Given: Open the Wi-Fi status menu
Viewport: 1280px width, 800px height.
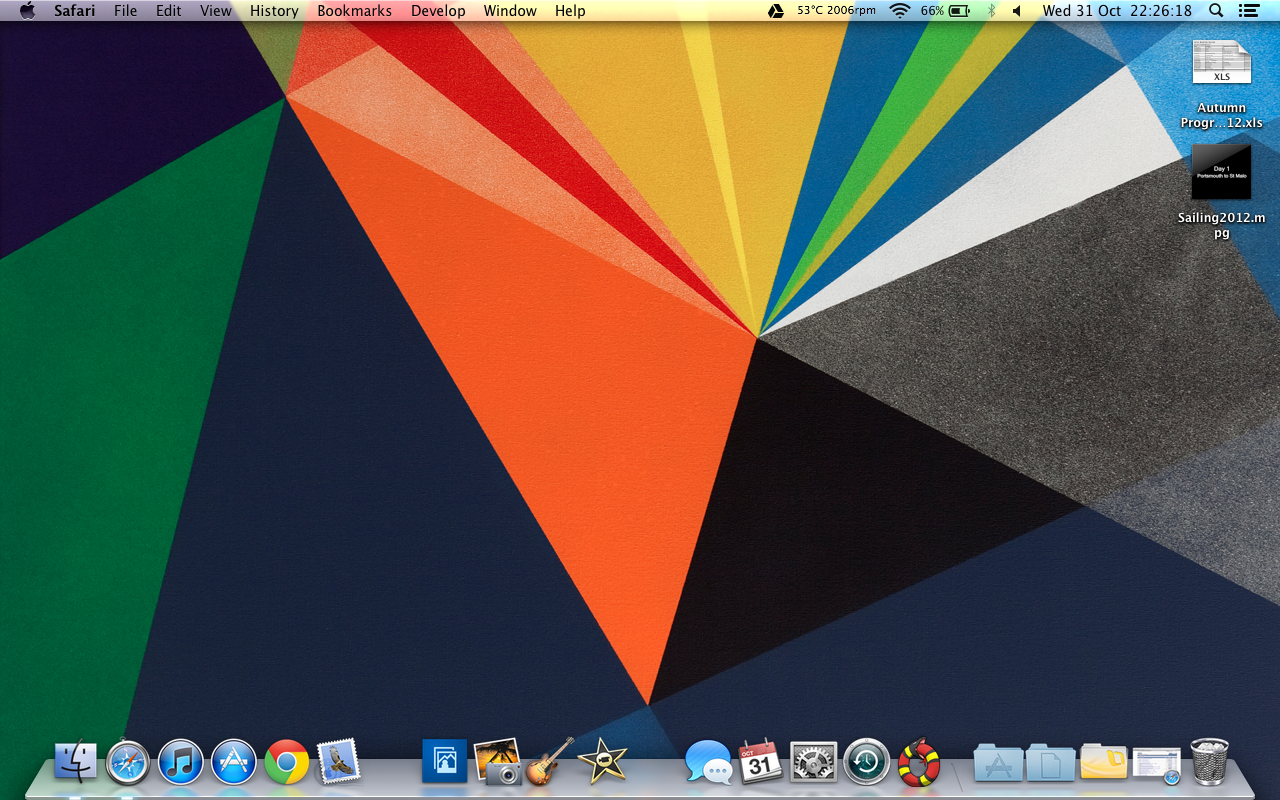Looking at the screenshot, I should [900, 11].
